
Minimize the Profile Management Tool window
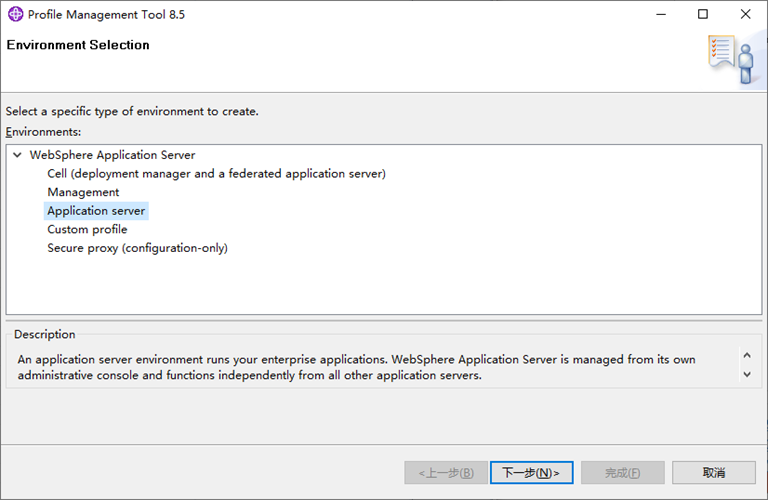(x=661, y=14)
